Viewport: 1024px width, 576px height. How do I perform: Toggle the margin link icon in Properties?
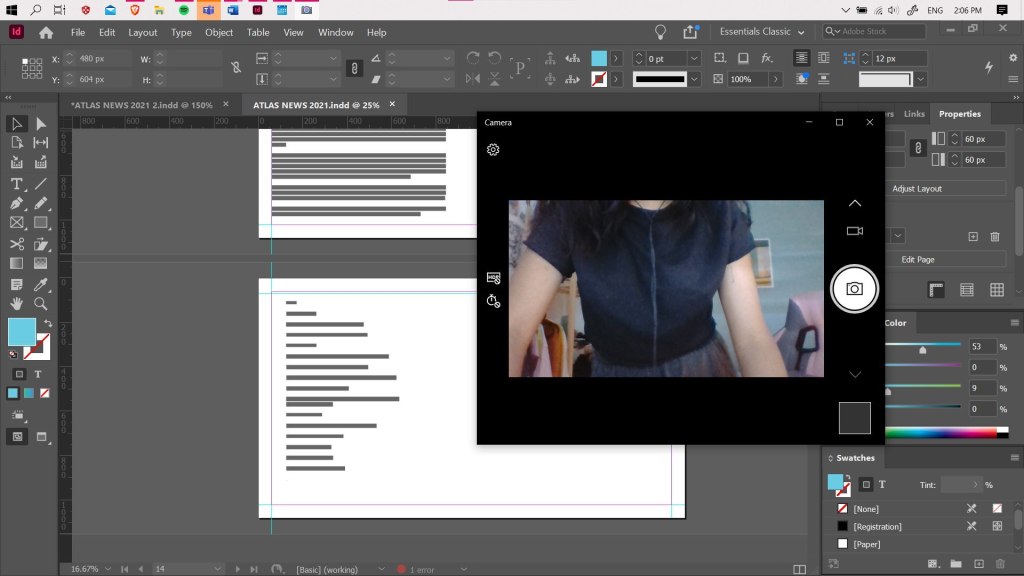[x=917, y=148]
